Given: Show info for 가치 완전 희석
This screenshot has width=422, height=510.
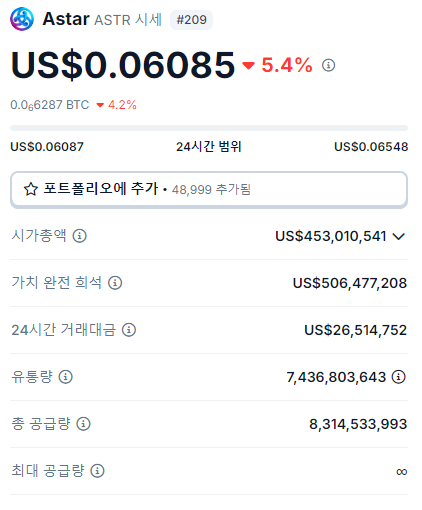Looking at the screenshot, I should point(115,283).
